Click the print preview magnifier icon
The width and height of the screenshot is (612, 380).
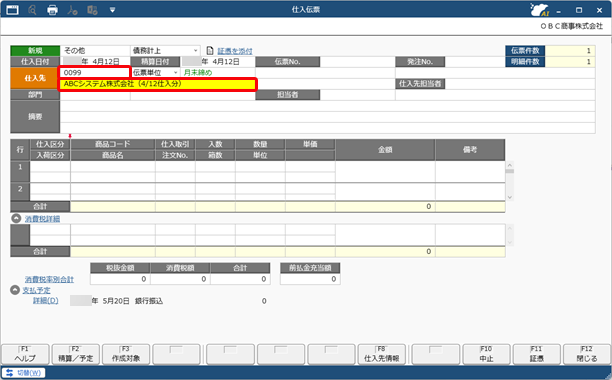coord(32,10)
